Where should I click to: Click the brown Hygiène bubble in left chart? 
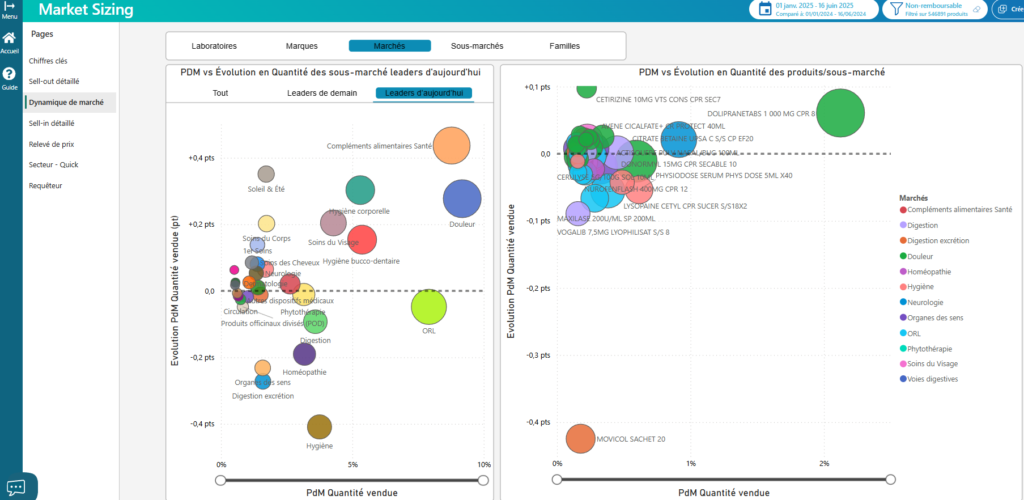click(319, 427)
